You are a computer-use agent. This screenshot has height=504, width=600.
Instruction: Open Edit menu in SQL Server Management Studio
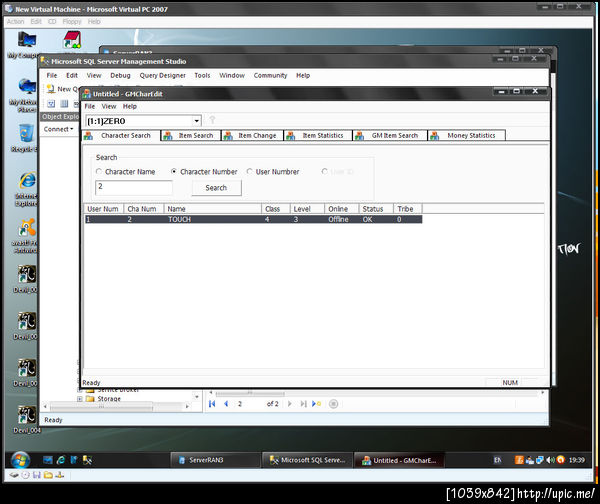point(72,75)
